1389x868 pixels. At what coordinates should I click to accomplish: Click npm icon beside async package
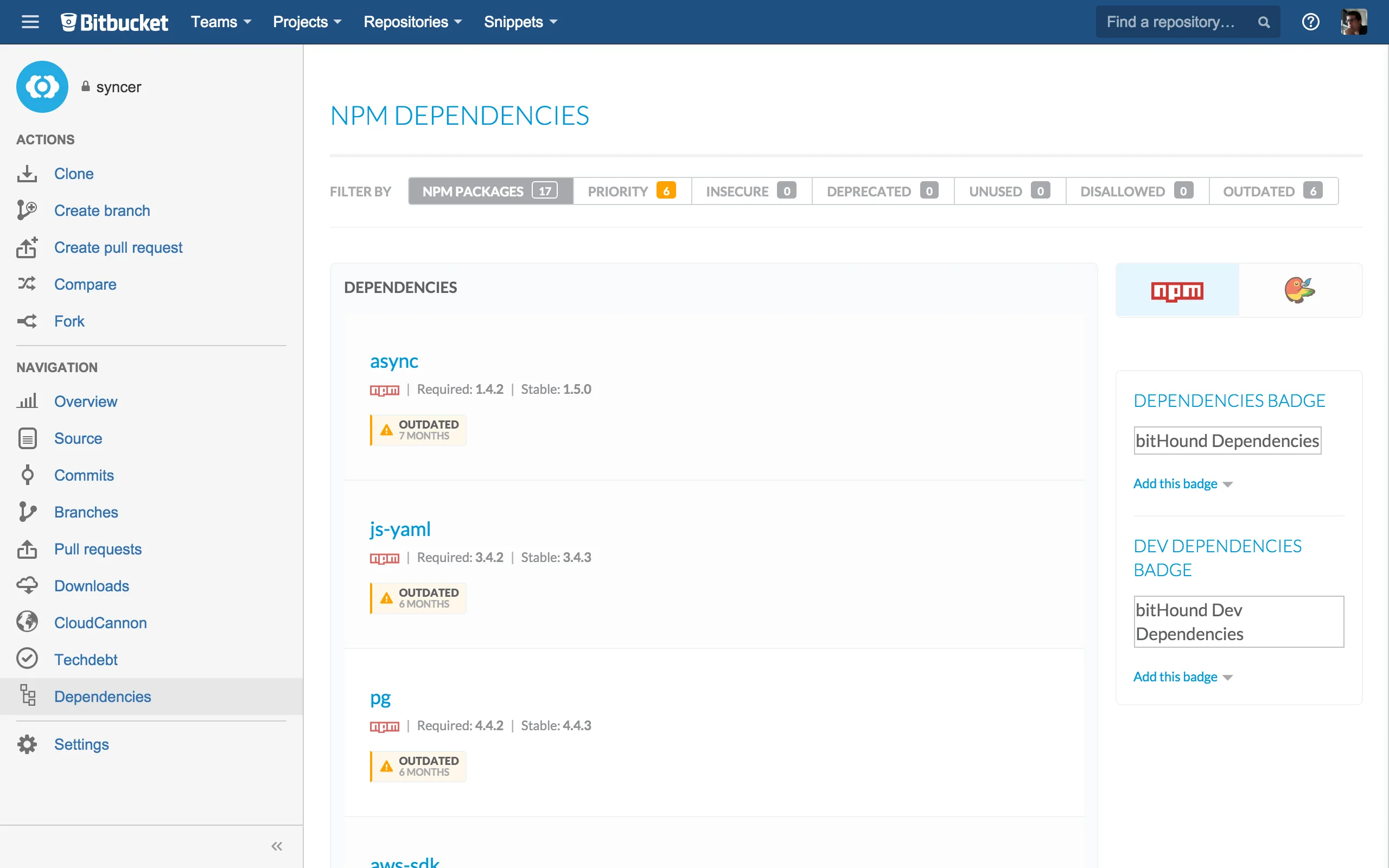coord(385,391)
